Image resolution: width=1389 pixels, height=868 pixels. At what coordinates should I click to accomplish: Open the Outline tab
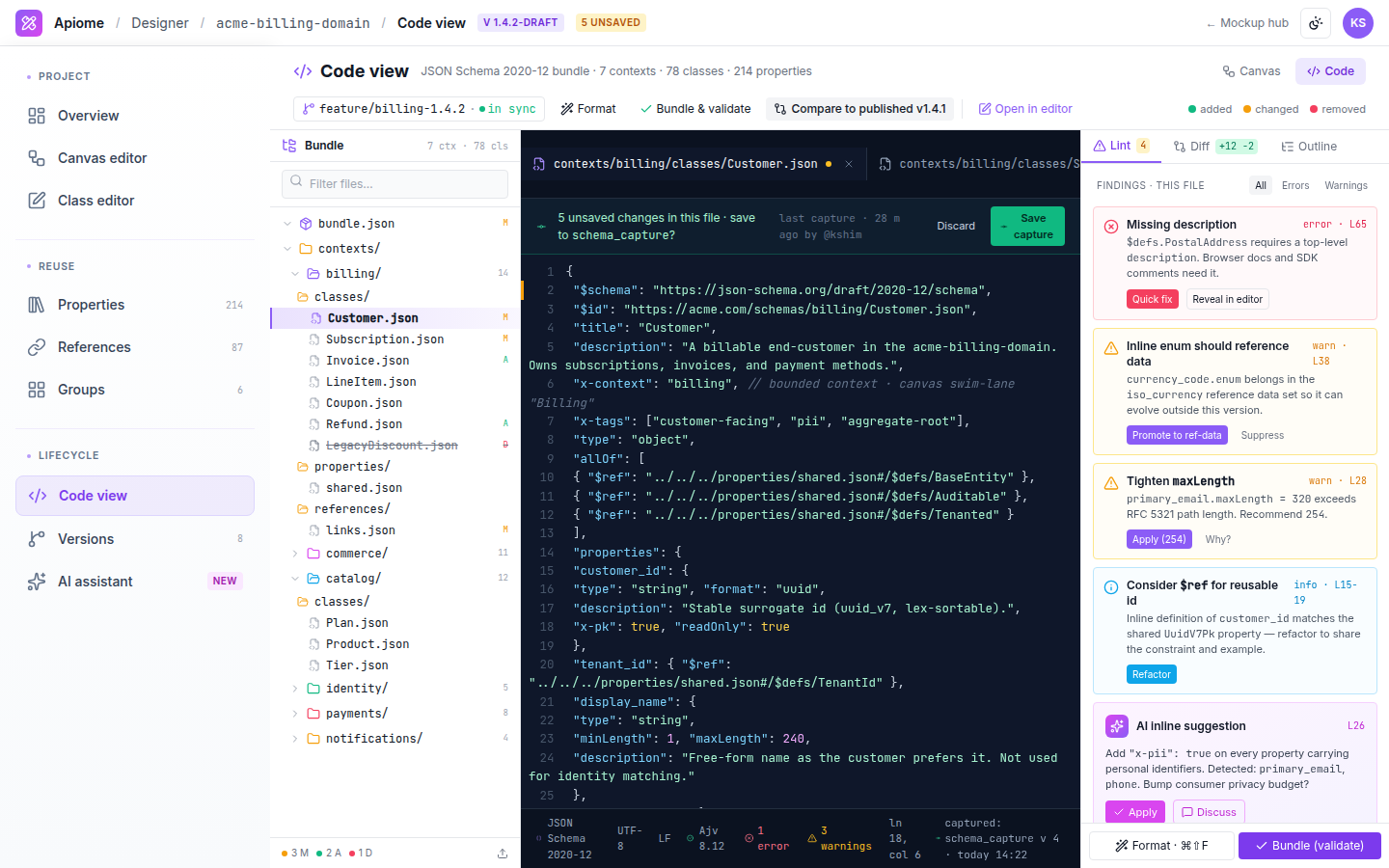coord(1309,147)
